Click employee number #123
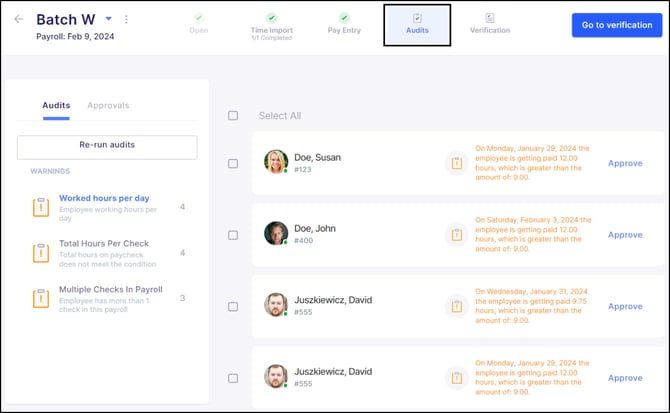 click(303, 170)
